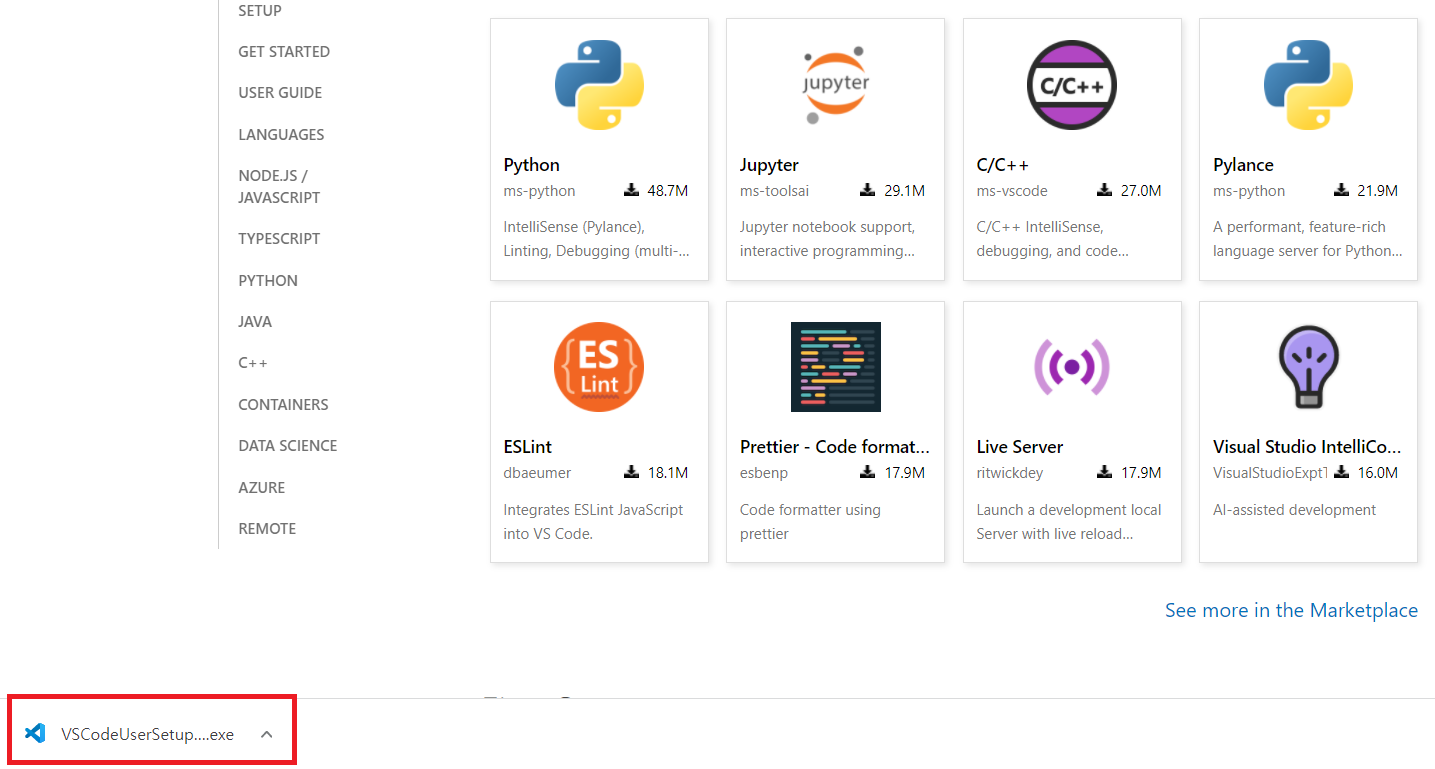Screen dimensions: 1435x769
Task: Click the esbenp publisher name
Action: coord(764,473)
